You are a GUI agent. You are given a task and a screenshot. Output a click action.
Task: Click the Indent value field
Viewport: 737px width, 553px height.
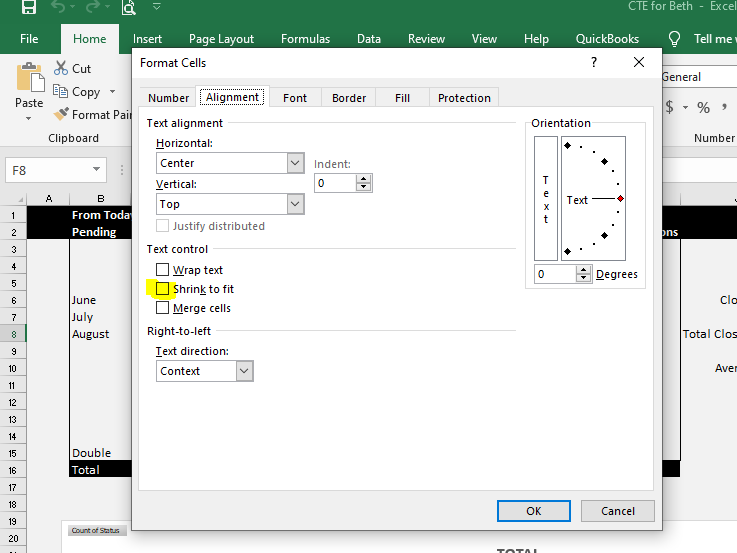pos(335,183)
